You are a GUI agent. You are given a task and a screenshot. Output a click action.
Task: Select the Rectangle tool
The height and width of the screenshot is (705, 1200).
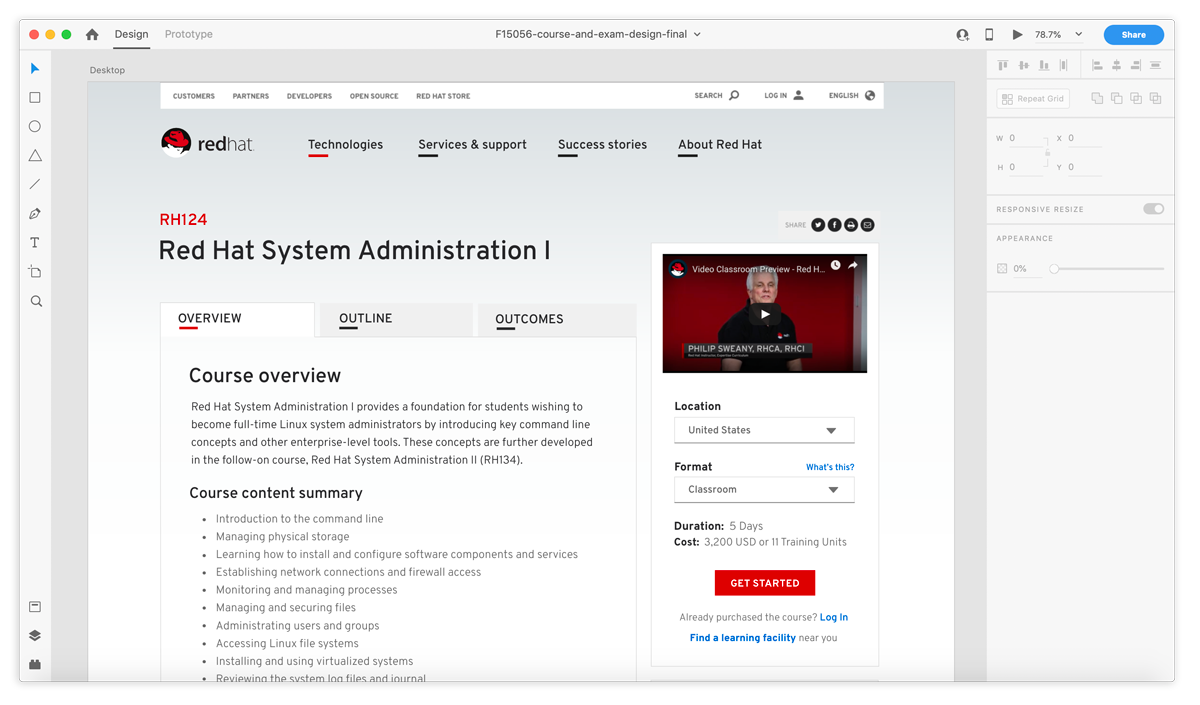[x=35, y=97]
